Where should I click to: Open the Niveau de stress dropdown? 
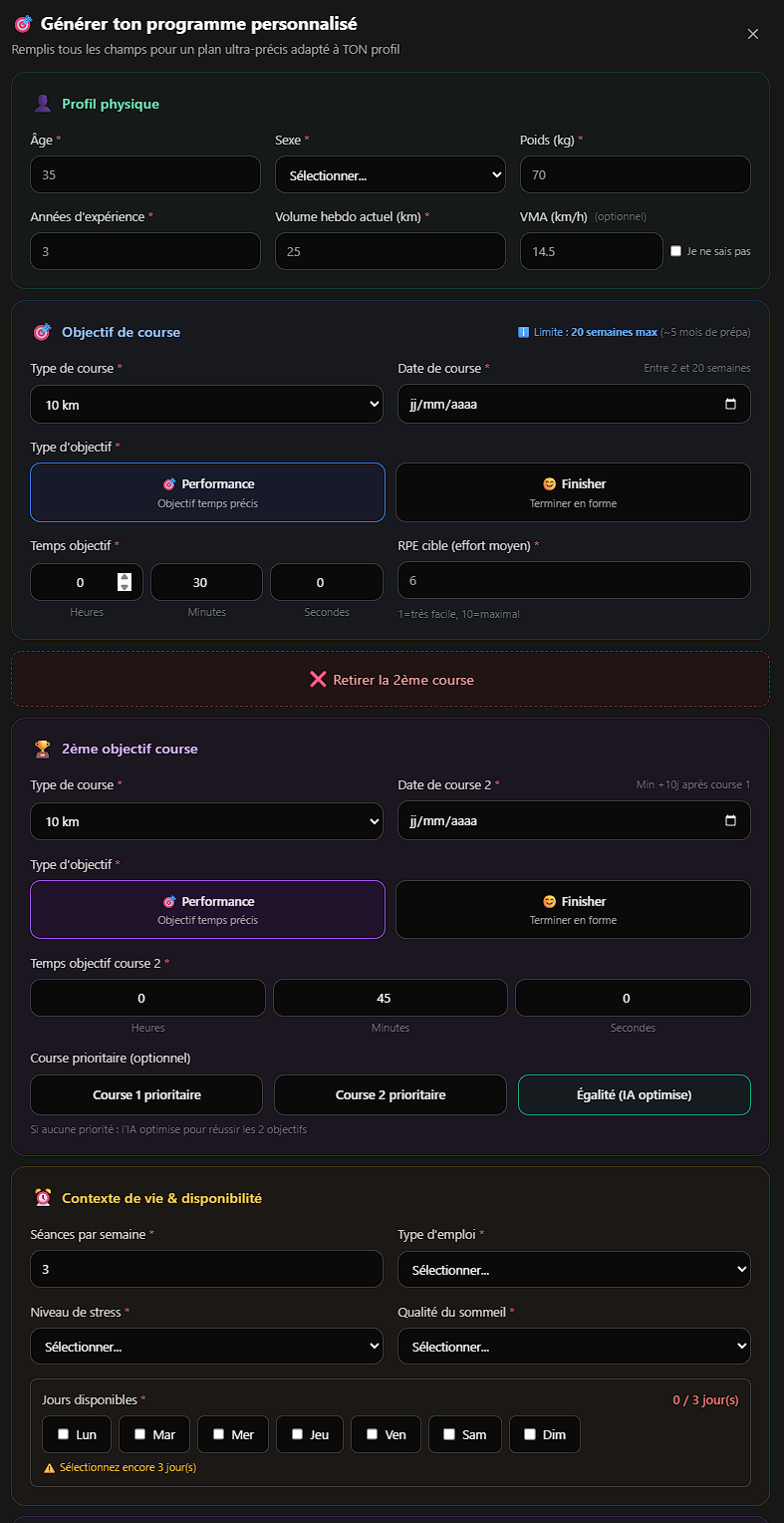point(206,1347)
